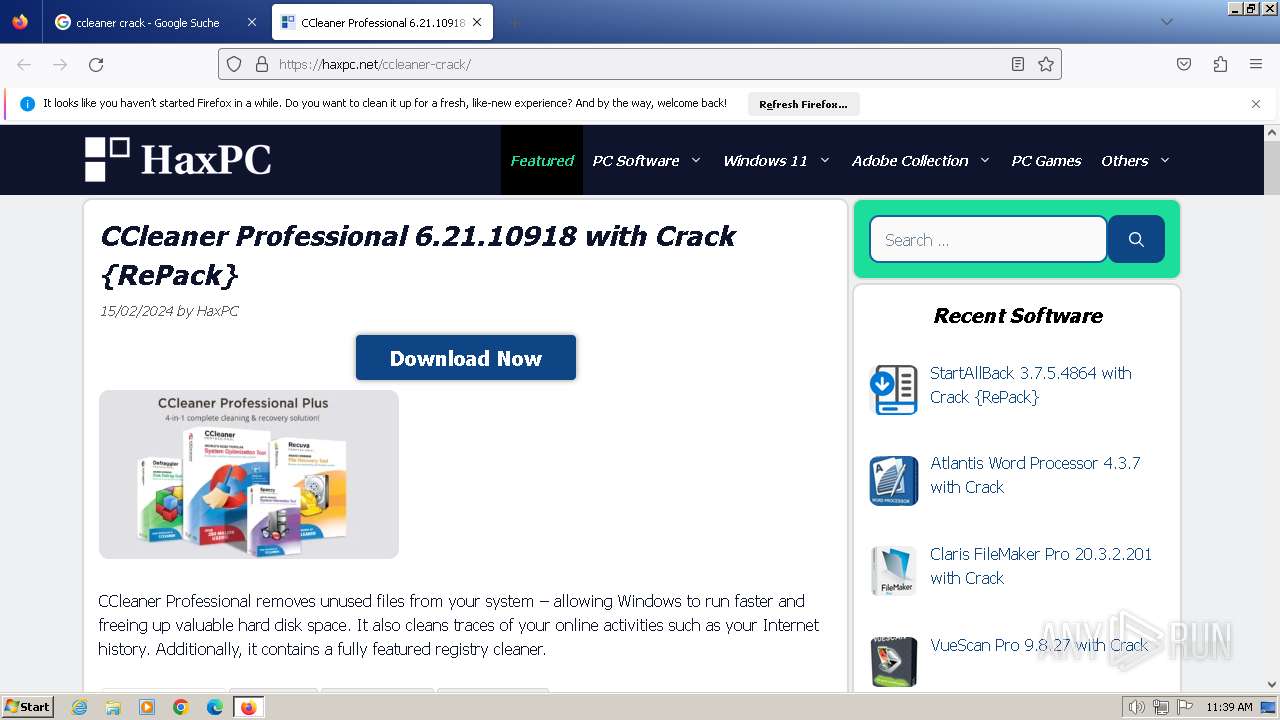Click the Firefox taskbar button
This screenshot has height=720, width=1280.
tap(248, 707)
